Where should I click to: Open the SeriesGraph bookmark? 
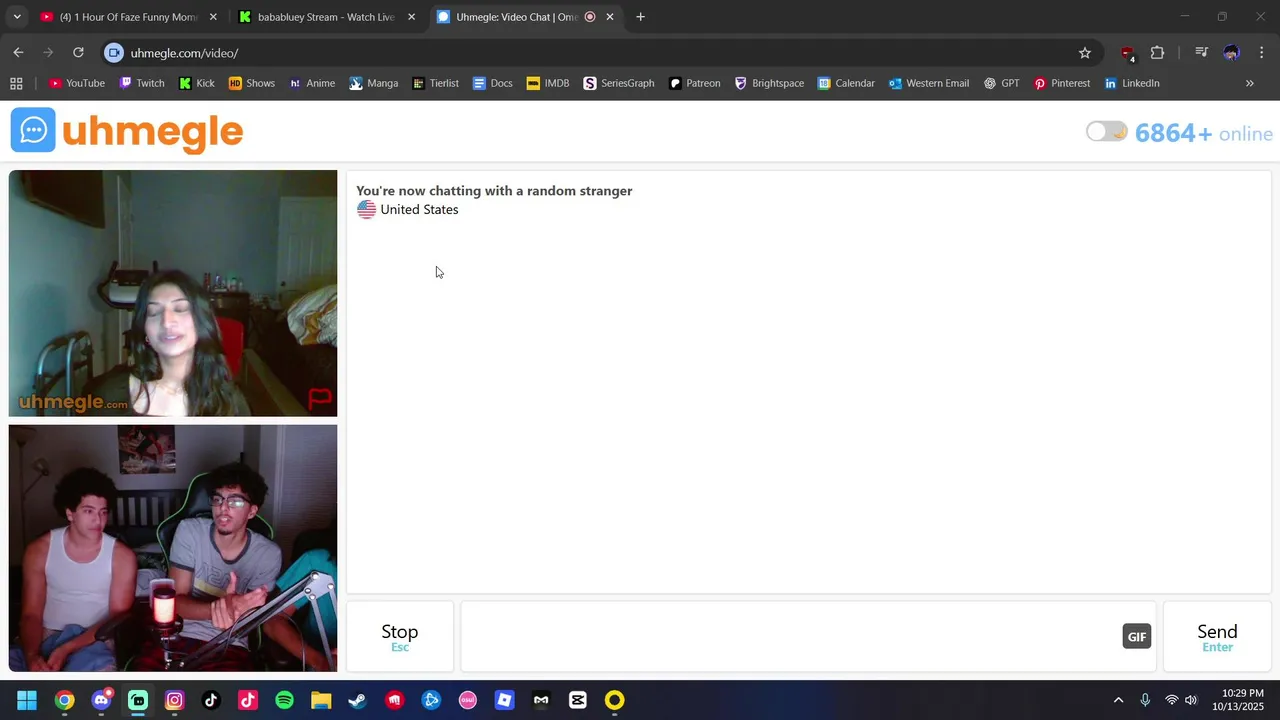(x=619, y=83)
